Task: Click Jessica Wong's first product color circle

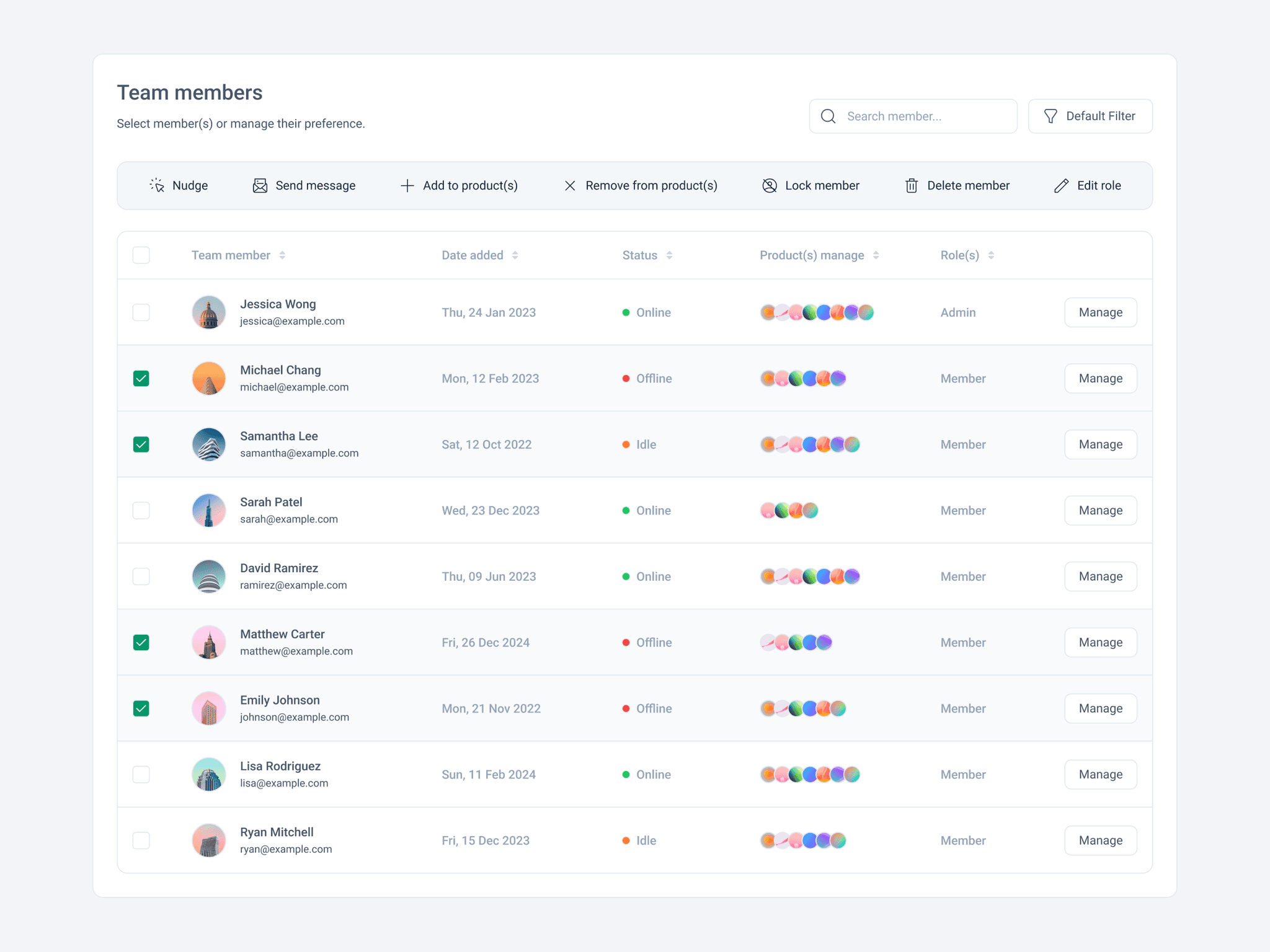Action: pos(768,312)
